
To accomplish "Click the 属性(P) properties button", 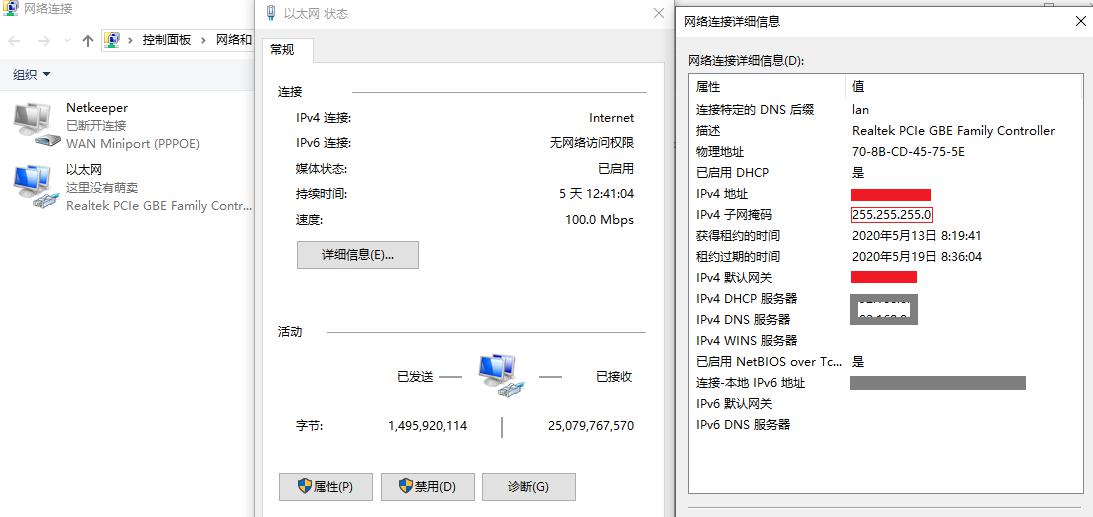I will tap(326, 487).
